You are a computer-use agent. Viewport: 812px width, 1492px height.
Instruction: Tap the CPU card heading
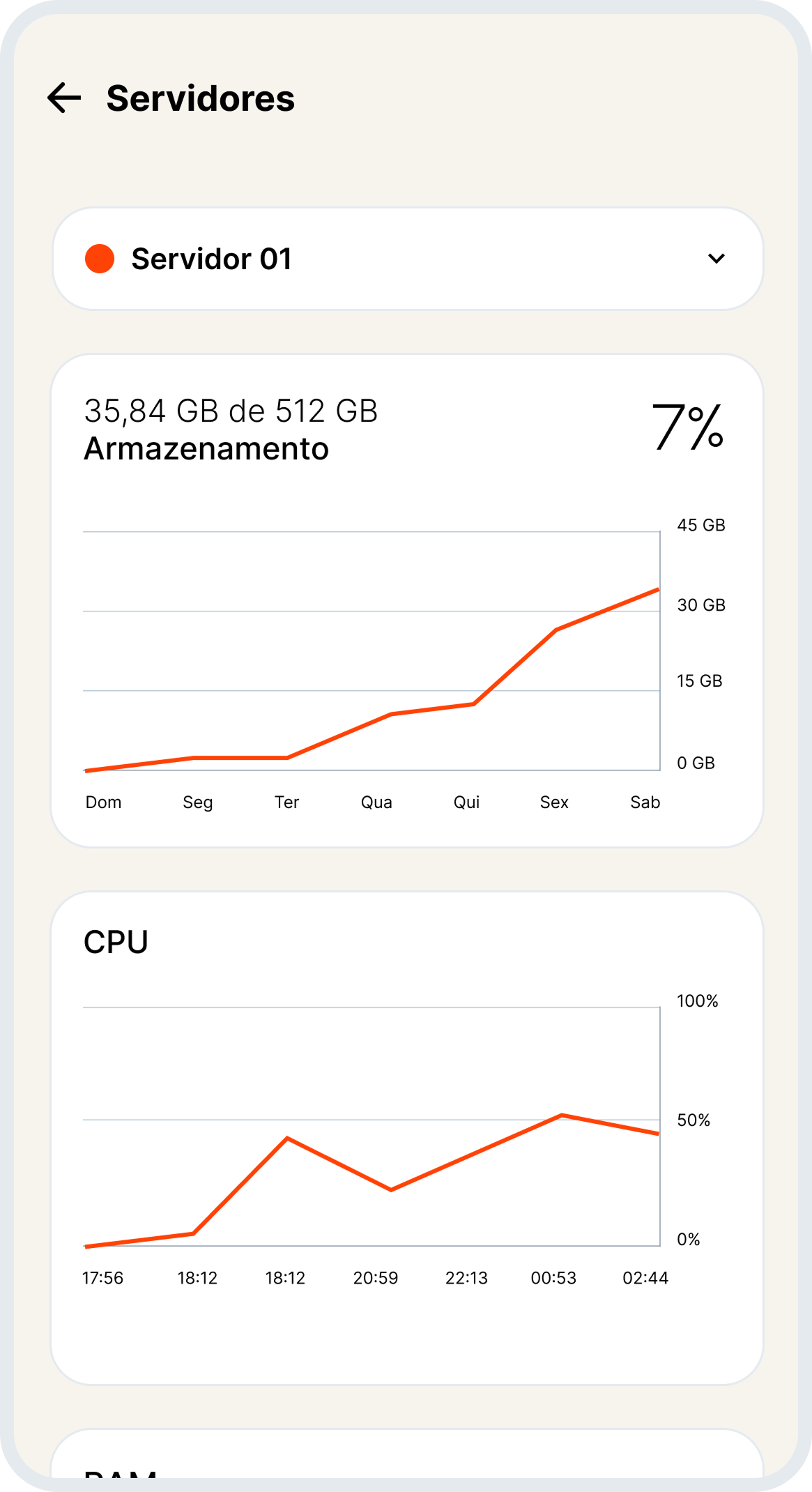point(116,942)
